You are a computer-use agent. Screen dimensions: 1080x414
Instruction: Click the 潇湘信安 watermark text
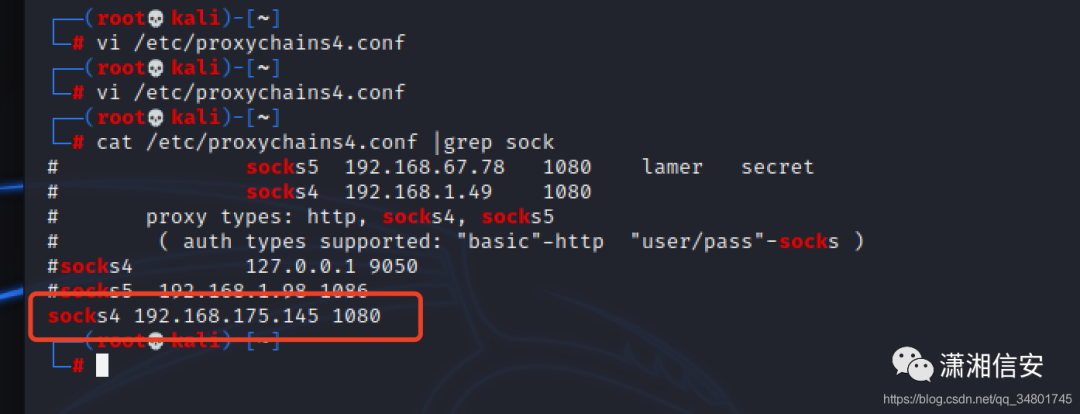pyautogui.click(x=991, y=365)
